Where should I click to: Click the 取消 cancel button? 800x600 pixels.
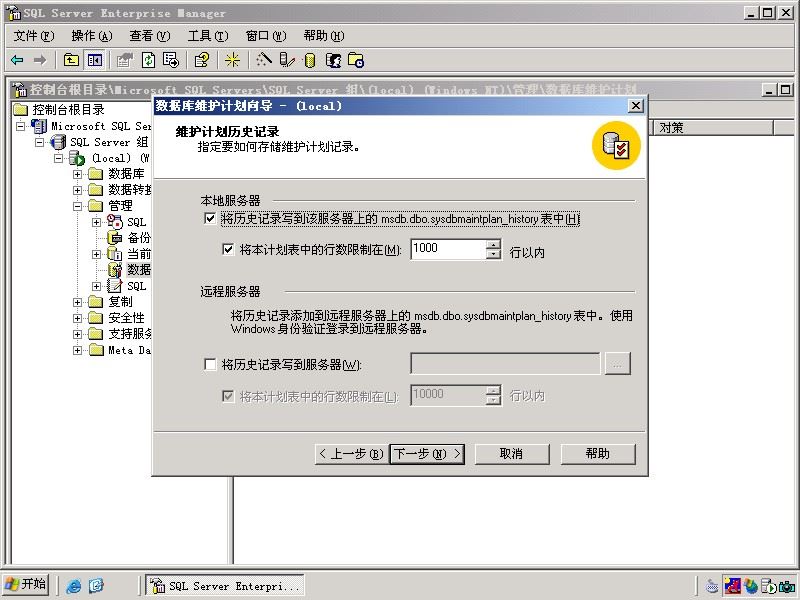[x=512, y=454]
